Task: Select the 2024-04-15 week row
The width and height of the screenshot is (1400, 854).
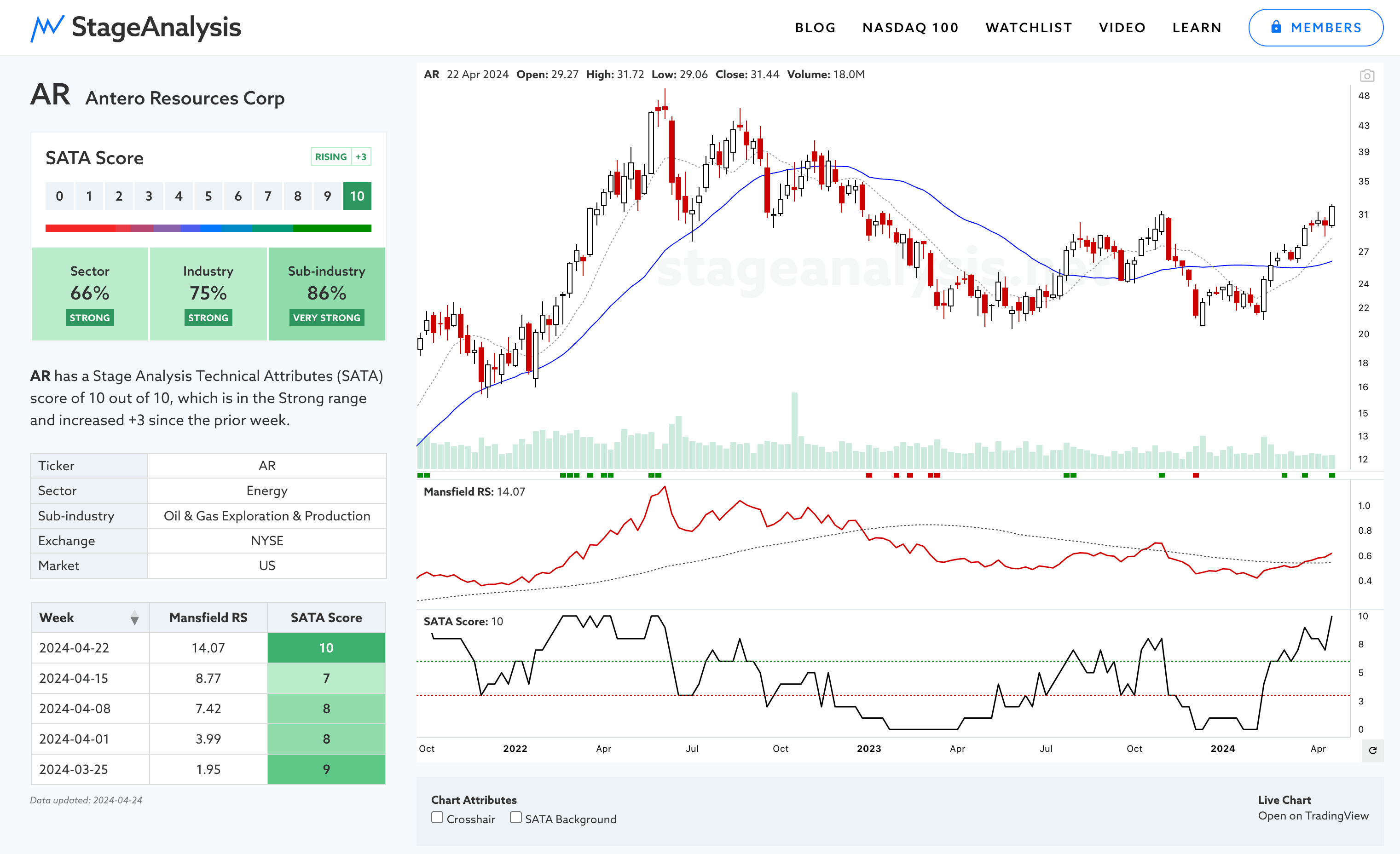Action: (74, 678)
